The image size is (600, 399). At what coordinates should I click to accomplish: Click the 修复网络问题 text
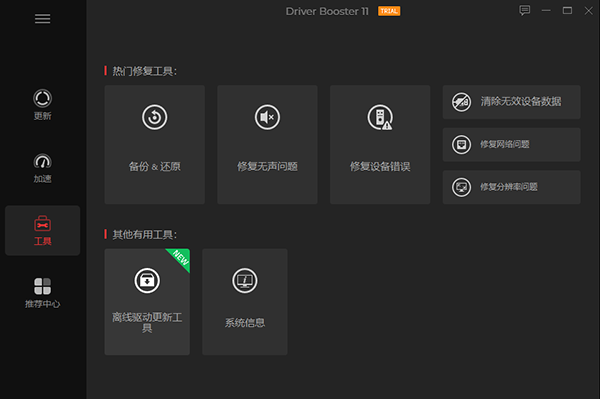505,144
